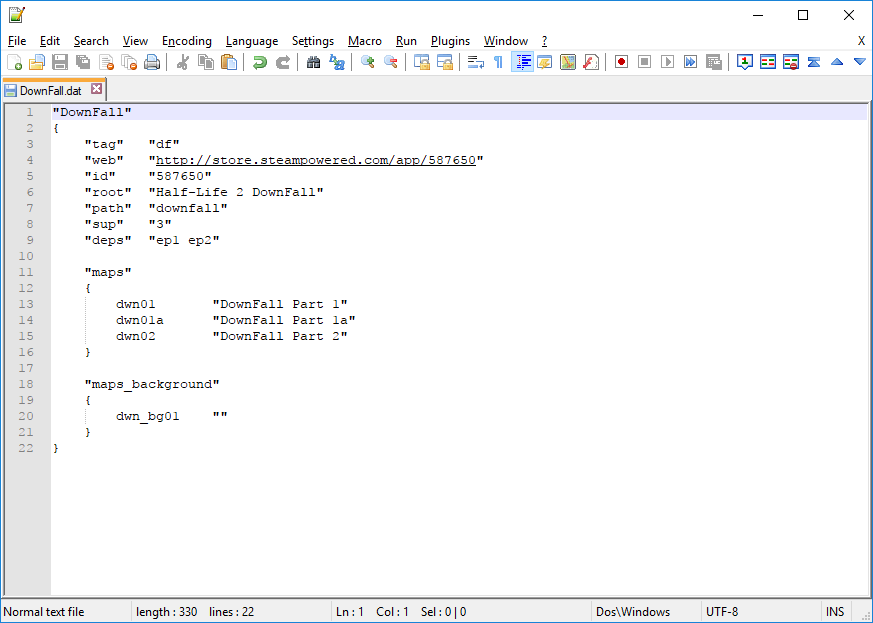Toggle the Document Map panel icon
The width and height of the screenshot is (873, 623).
[568, 62]
